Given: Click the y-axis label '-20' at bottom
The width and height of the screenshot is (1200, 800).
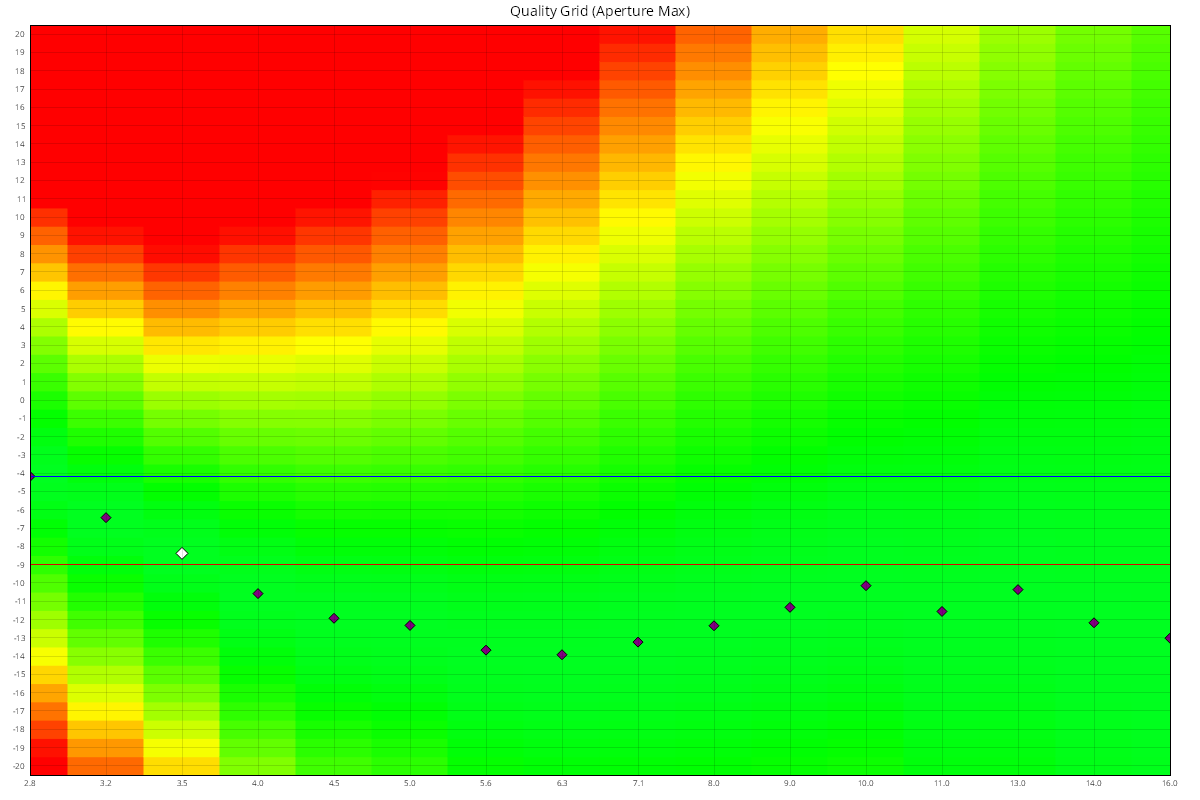Looking at the screenshot, I should tap(18, 766).
